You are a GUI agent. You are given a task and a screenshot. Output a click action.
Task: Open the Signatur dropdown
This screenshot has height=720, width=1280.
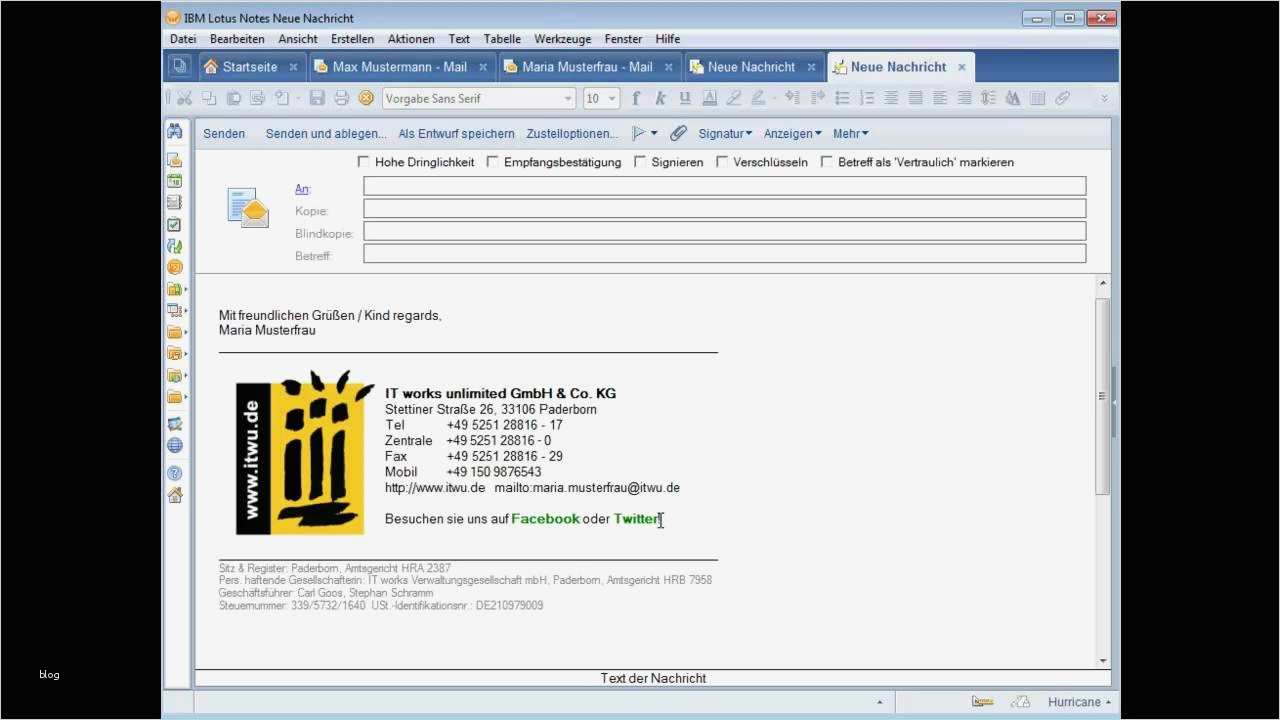[x=723, y=133]
